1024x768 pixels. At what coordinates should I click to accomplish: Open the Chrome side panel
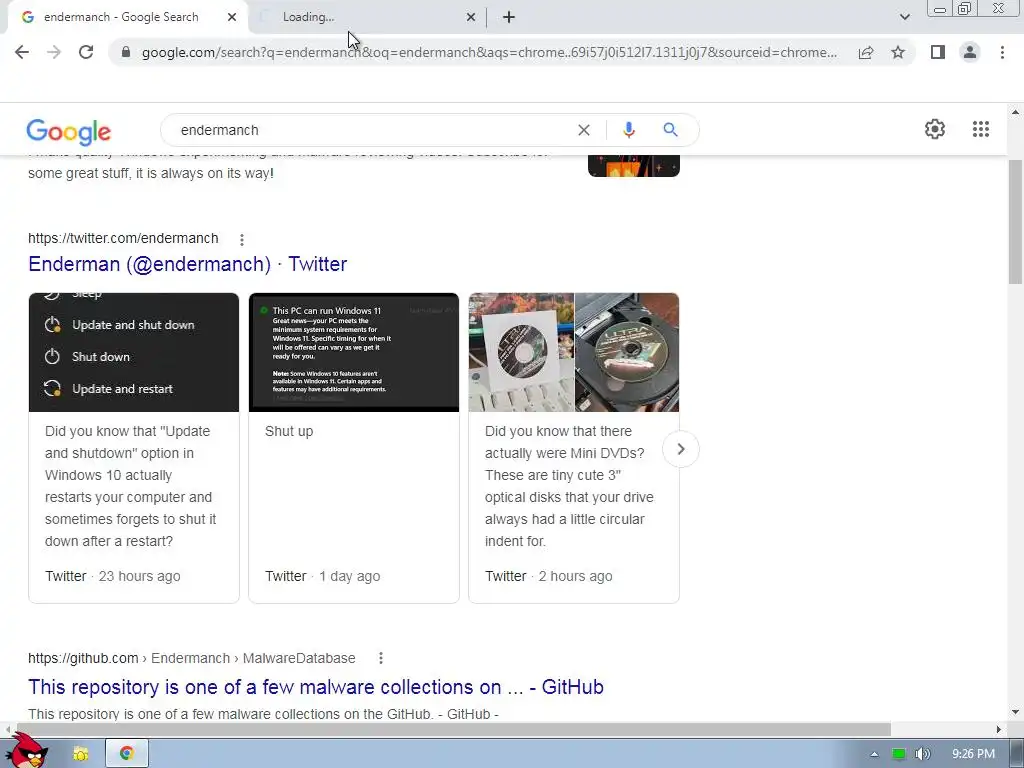point(938,52)
